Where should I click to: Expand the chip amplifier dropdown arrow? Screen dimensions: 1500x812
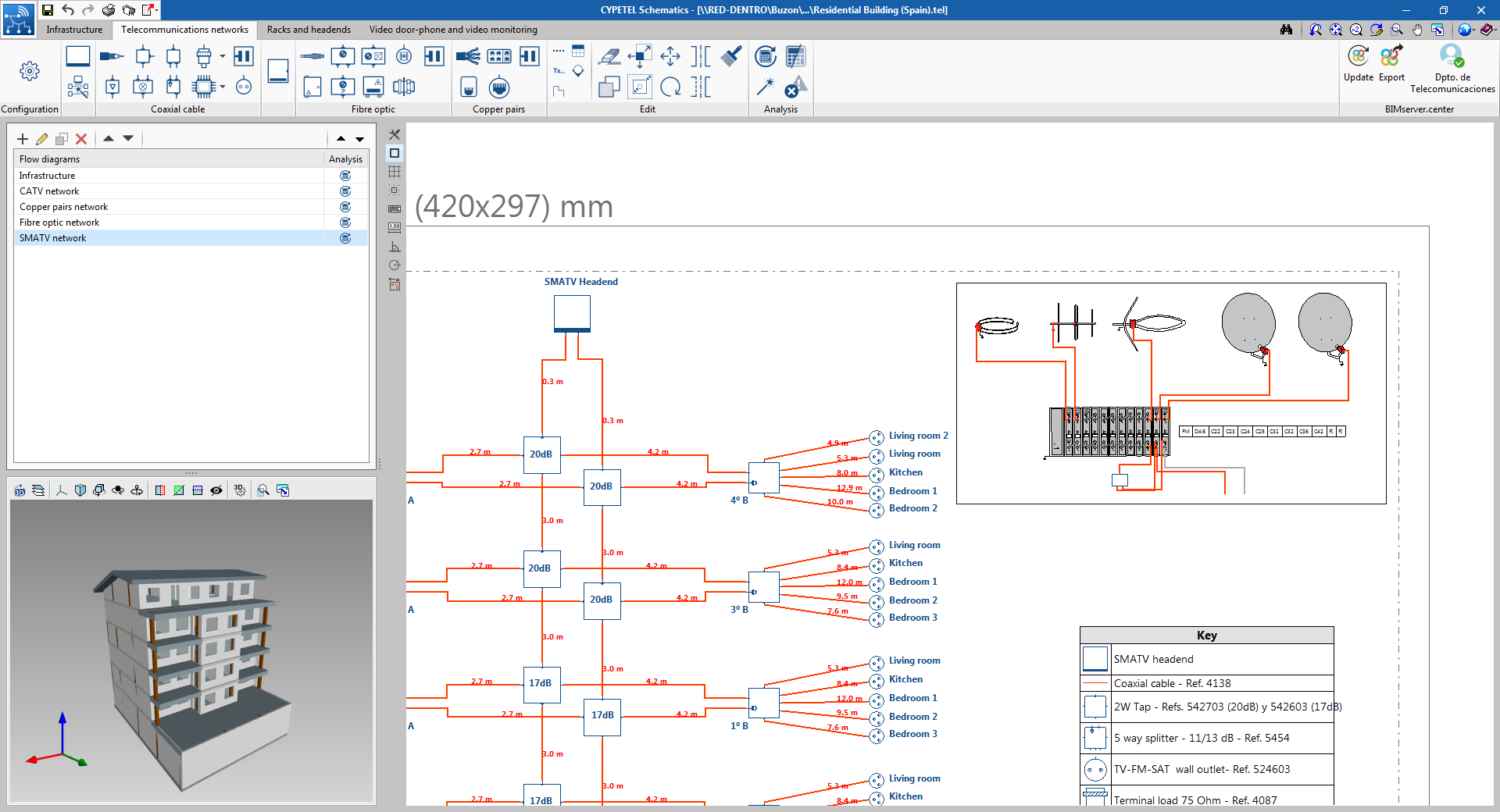coord(223,87)
